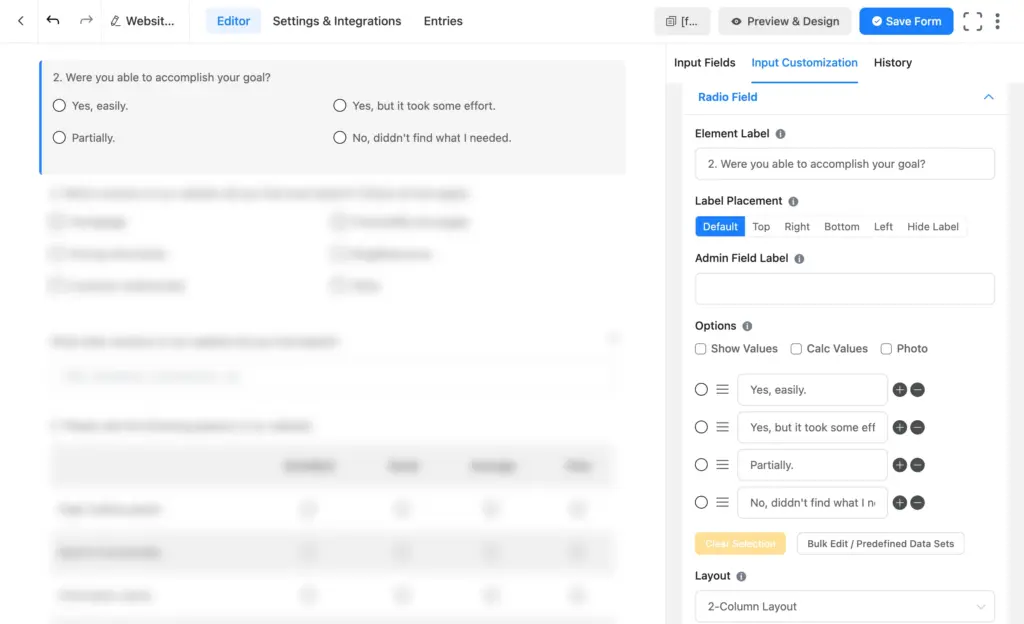Open Bulk Edit / Predefined Data Sets

tap(880, 544)
